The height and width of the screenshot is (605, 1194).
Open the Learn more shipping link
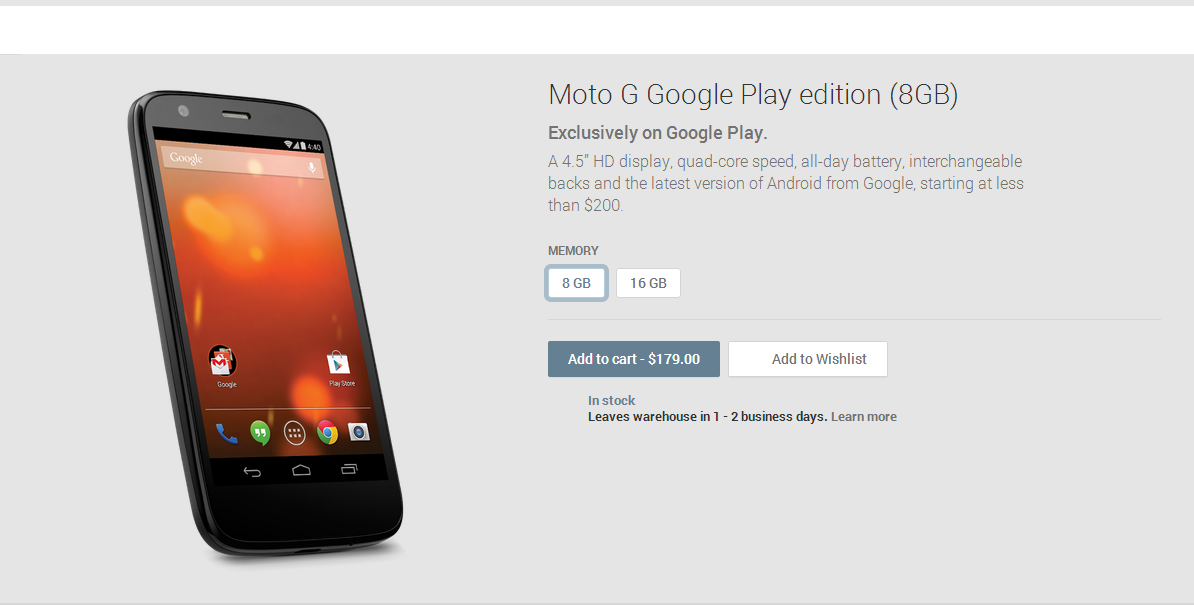[x=864, y=417]
